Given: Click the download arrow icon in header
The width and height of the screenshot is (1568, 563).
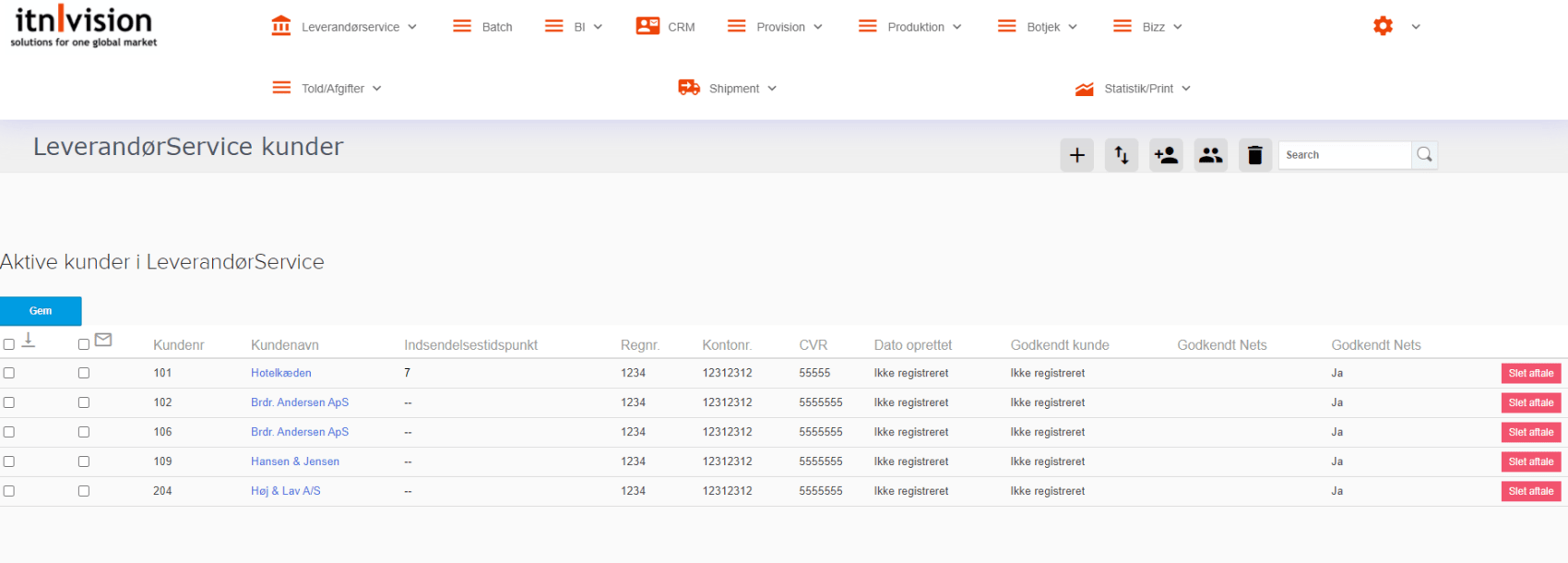Looking at the screenshot, I should 29,341.
